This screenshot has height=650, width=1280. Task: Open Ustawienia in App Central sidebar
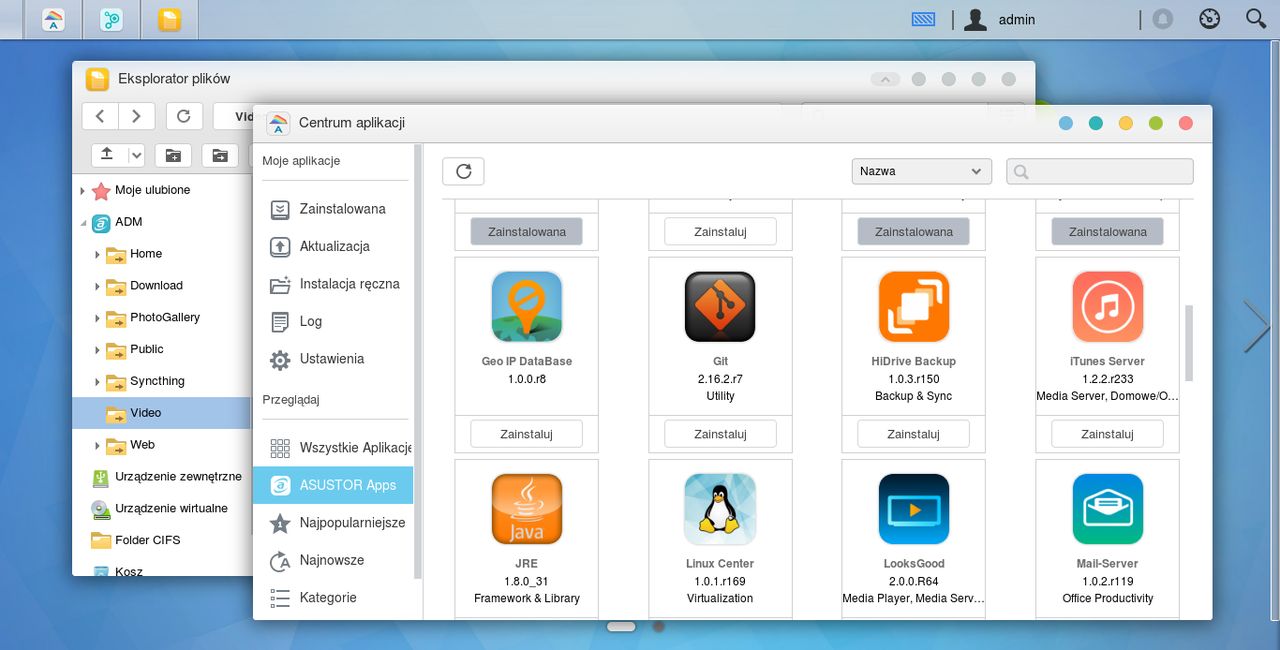click(x=333, y=359)
